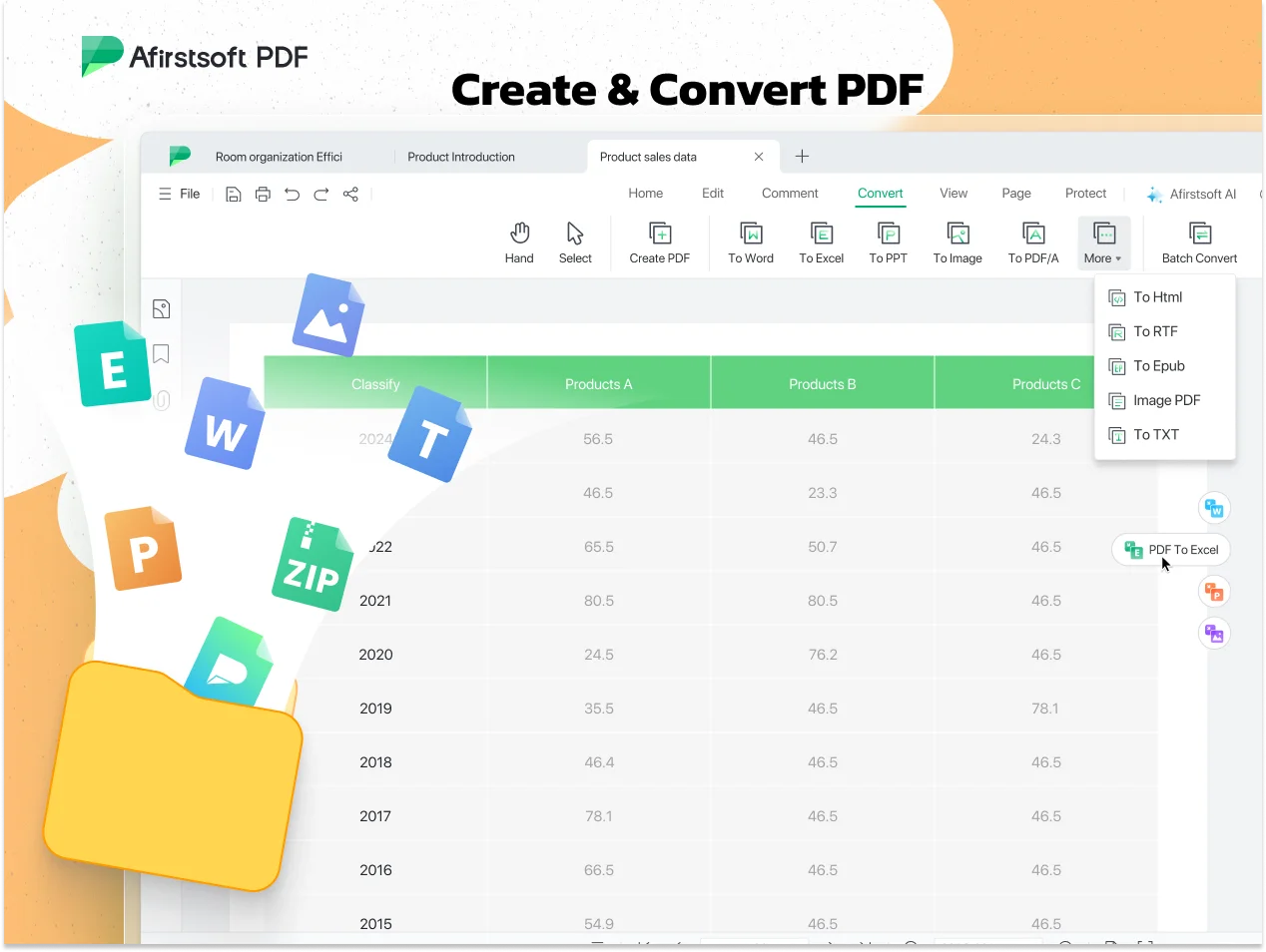1266x952 pixels.
Task: Click the Classify column header
Action: pos(375,384)
